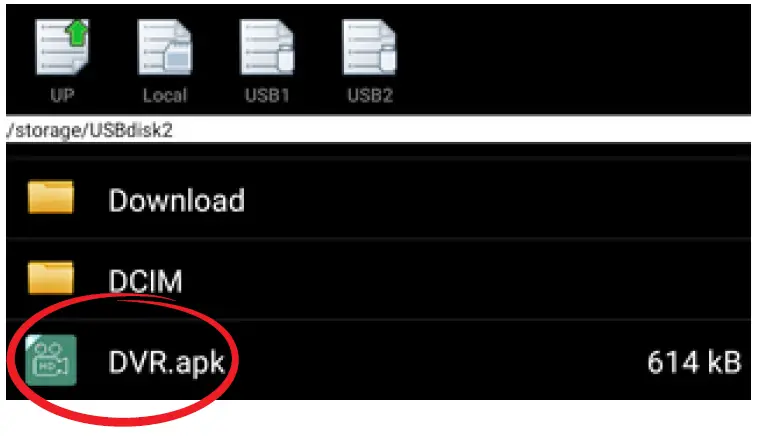Tap the green DVR camera app icon

(x=51, y=360)
